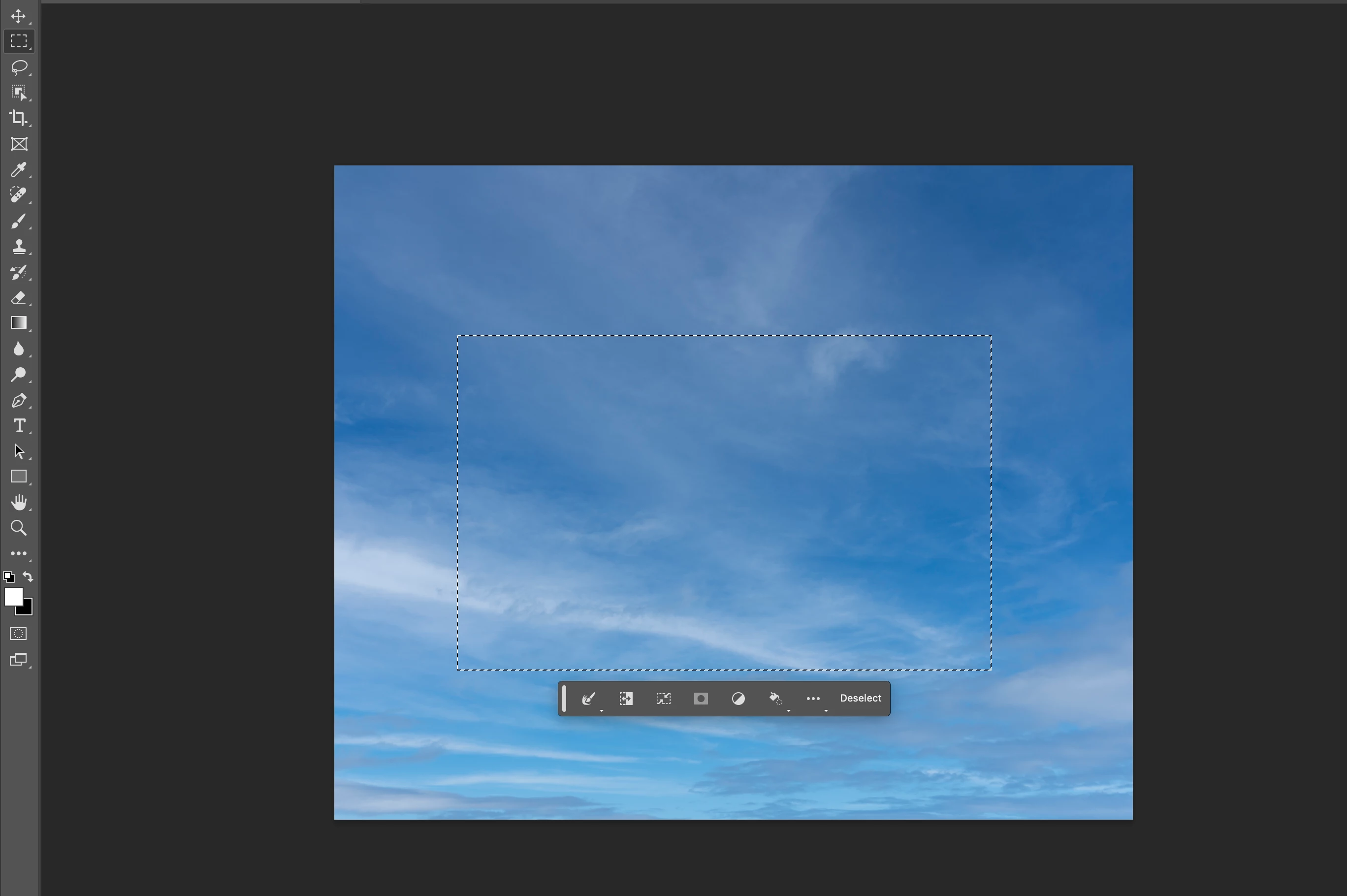Toggle Quick Mask mode
This screenshot has height=896, width=1347.
[x=18, y=634]
